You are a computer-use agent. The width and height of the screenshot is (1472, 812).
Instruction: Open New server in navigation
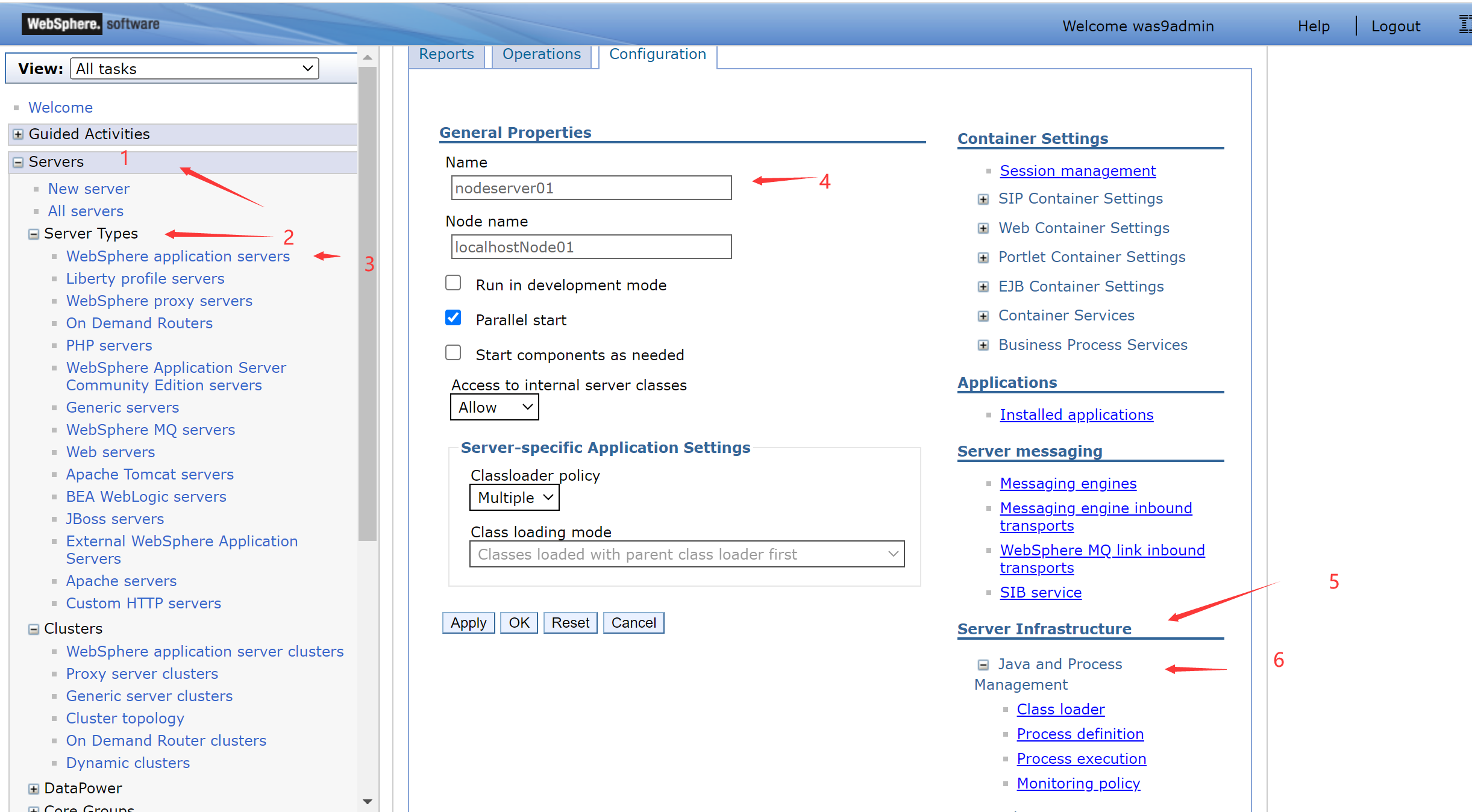coord(89,189)
